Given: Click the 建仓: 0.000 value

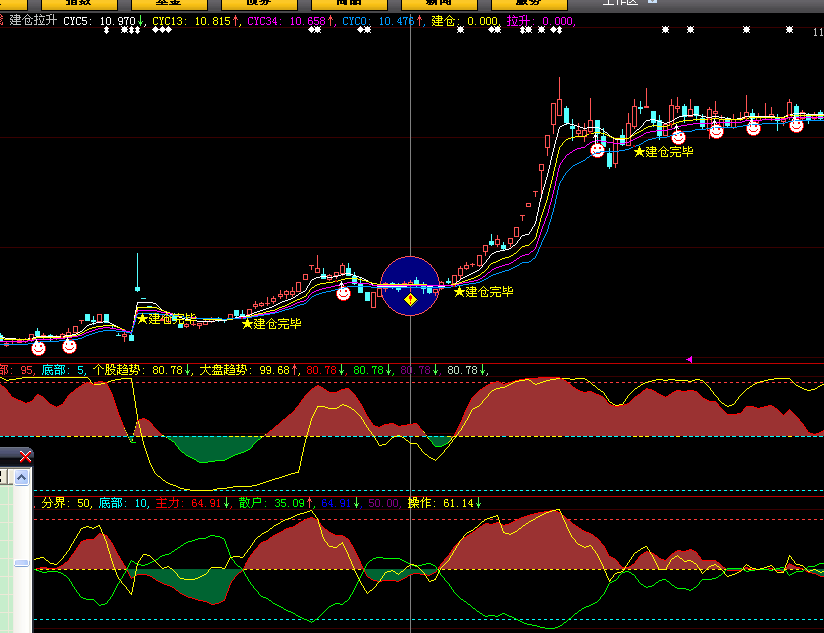Looking at the screenshot, I should tap(465, 21).
